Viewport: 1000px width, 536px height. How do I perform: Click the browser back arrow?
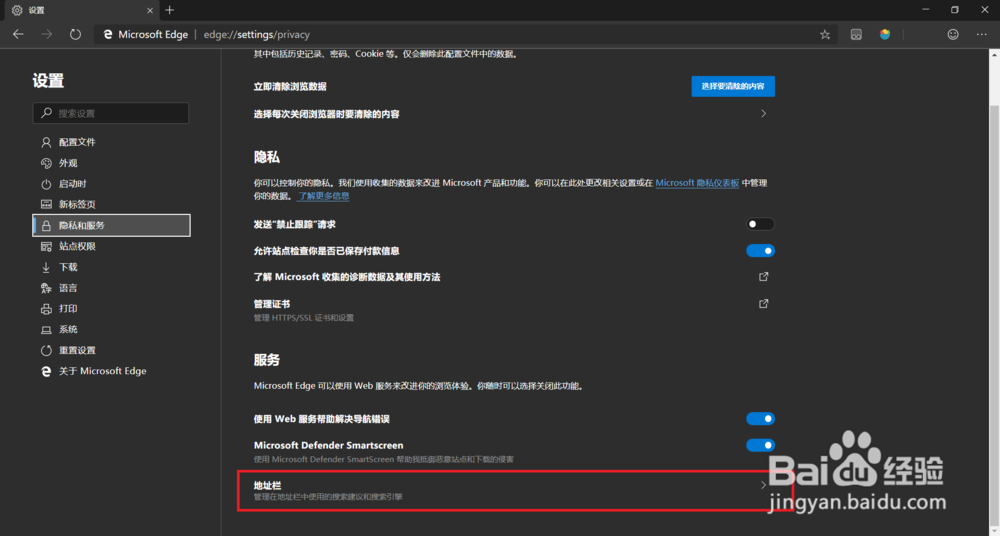18,34
